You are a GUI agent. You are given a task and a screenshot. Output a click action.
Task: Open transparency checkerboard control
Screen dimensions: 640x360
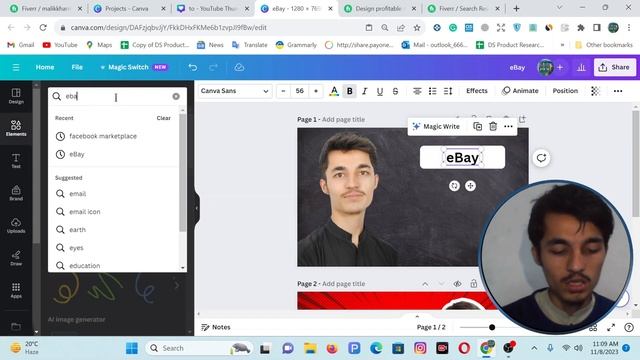tap(596, 91)
